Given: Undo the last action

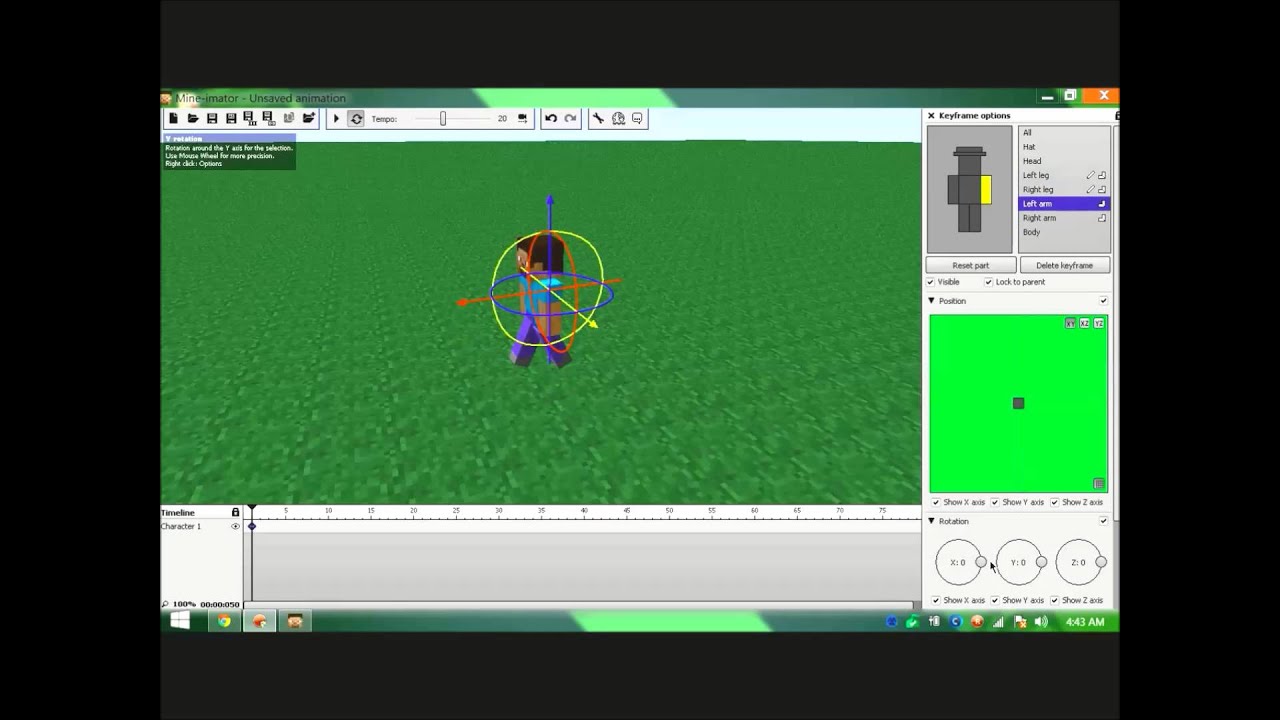Looking at the screenshot, I should (550, 118).
